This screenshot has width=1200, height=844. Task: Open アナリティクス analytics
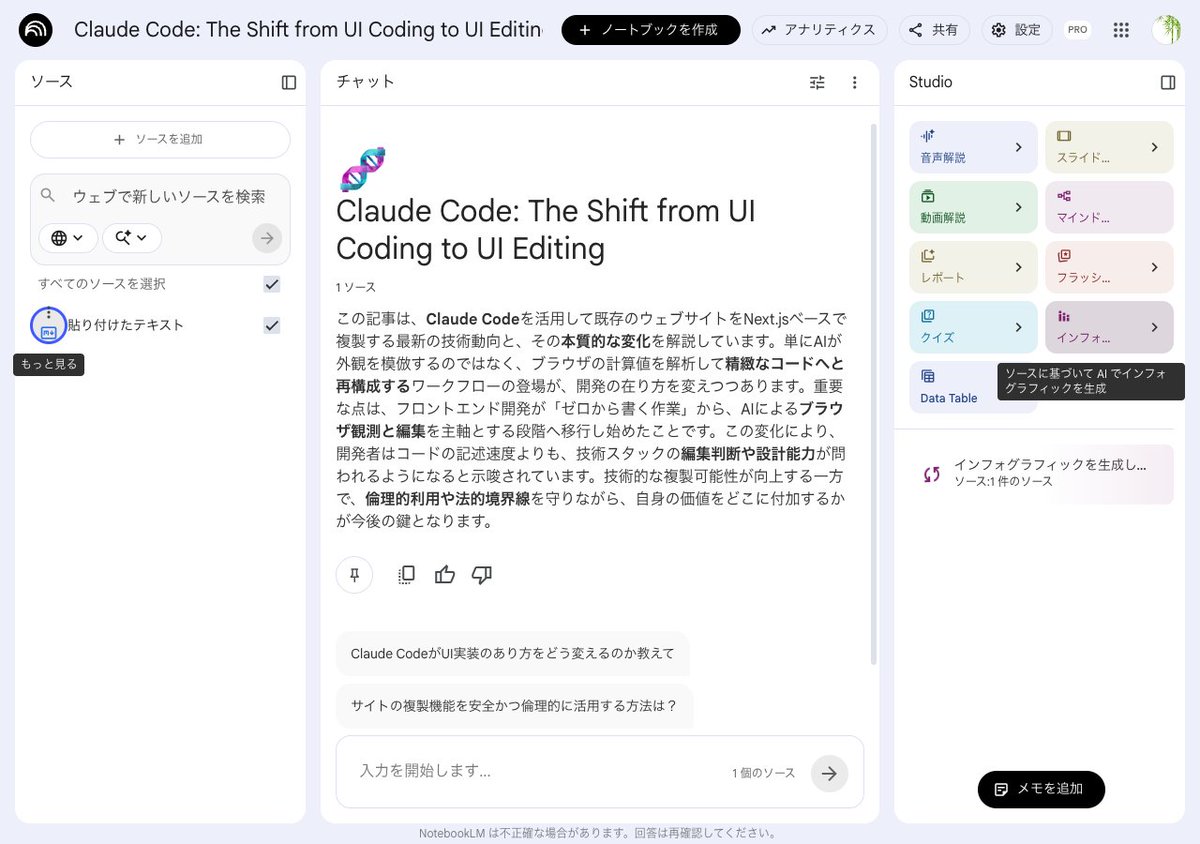point(820,30)
